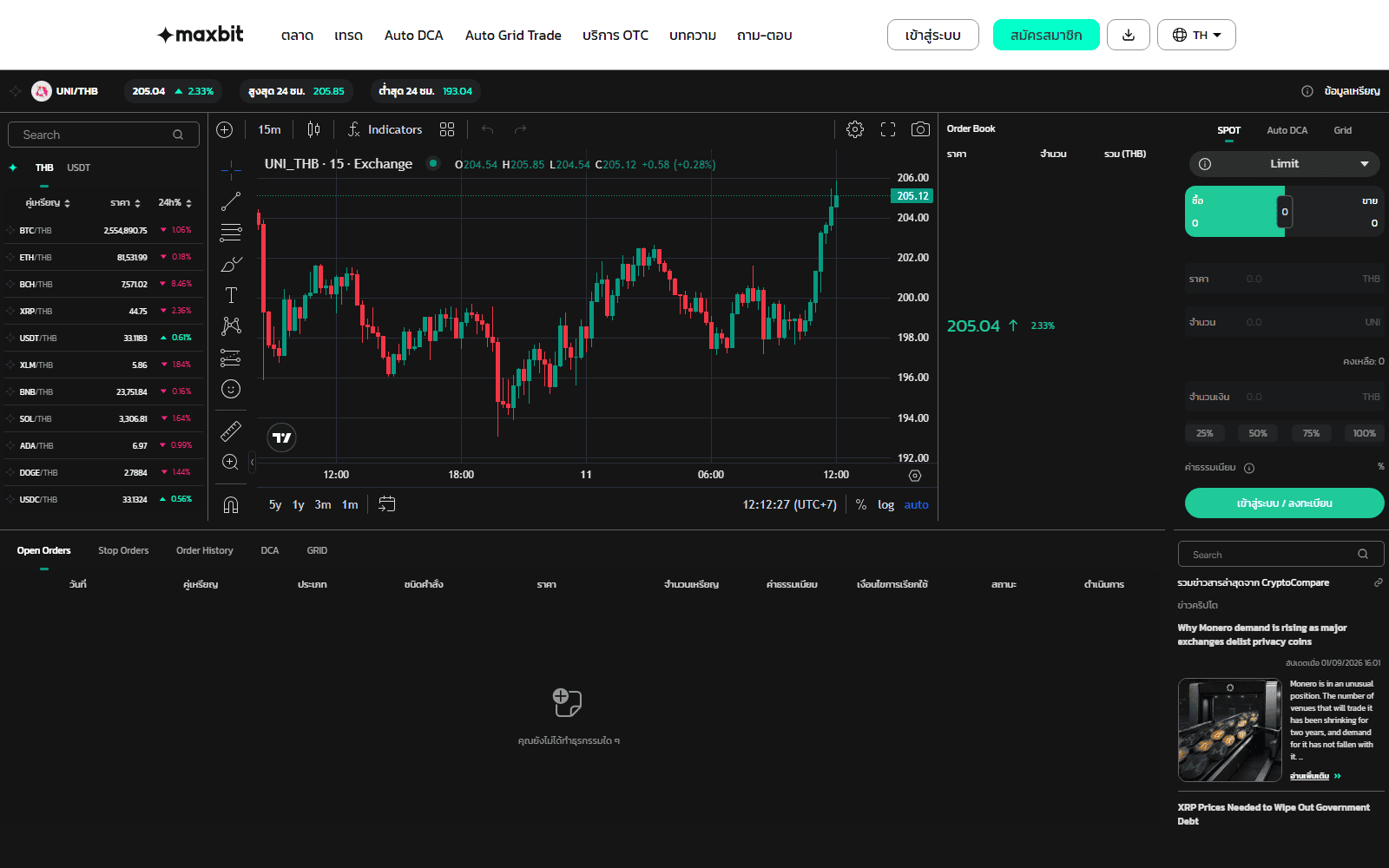Open the emoji icons tool
The height and width of the screenshot is (868, 1389).
point(231,389)
